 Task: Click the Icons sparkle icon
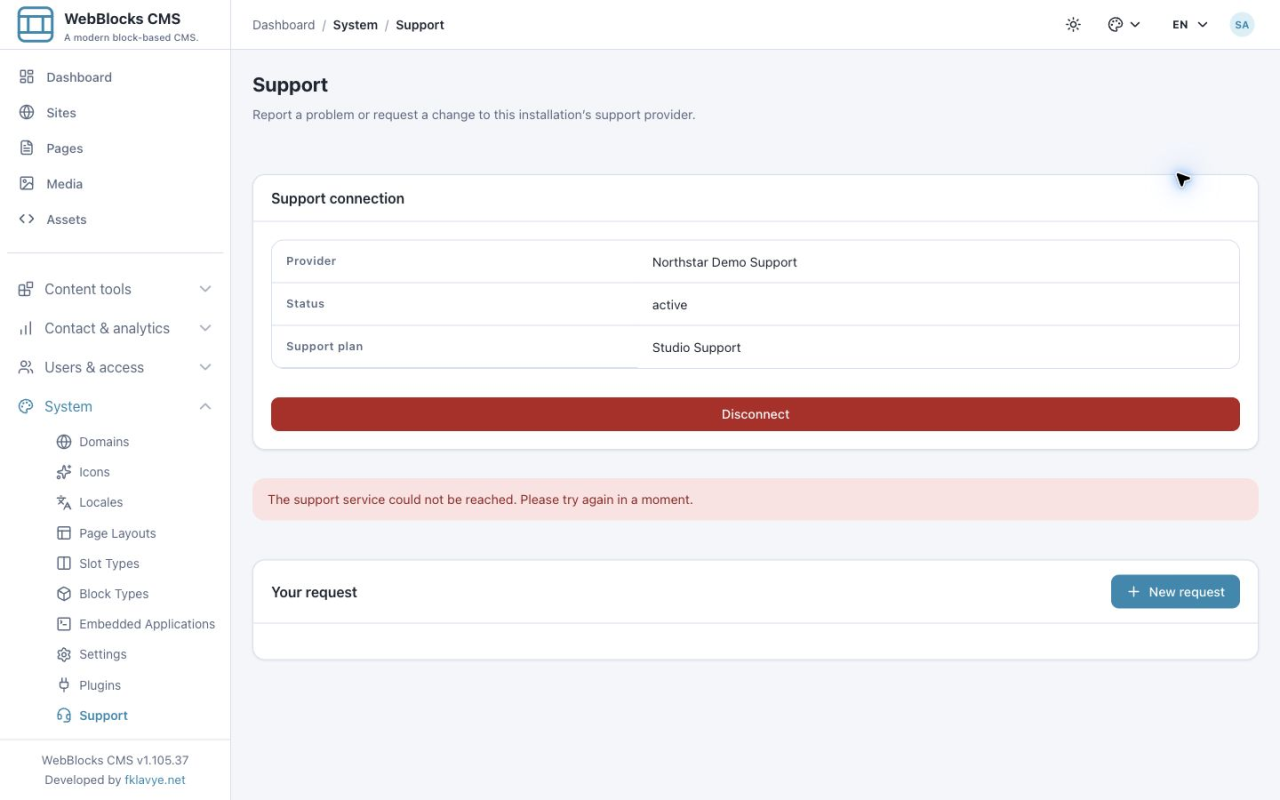64,472
